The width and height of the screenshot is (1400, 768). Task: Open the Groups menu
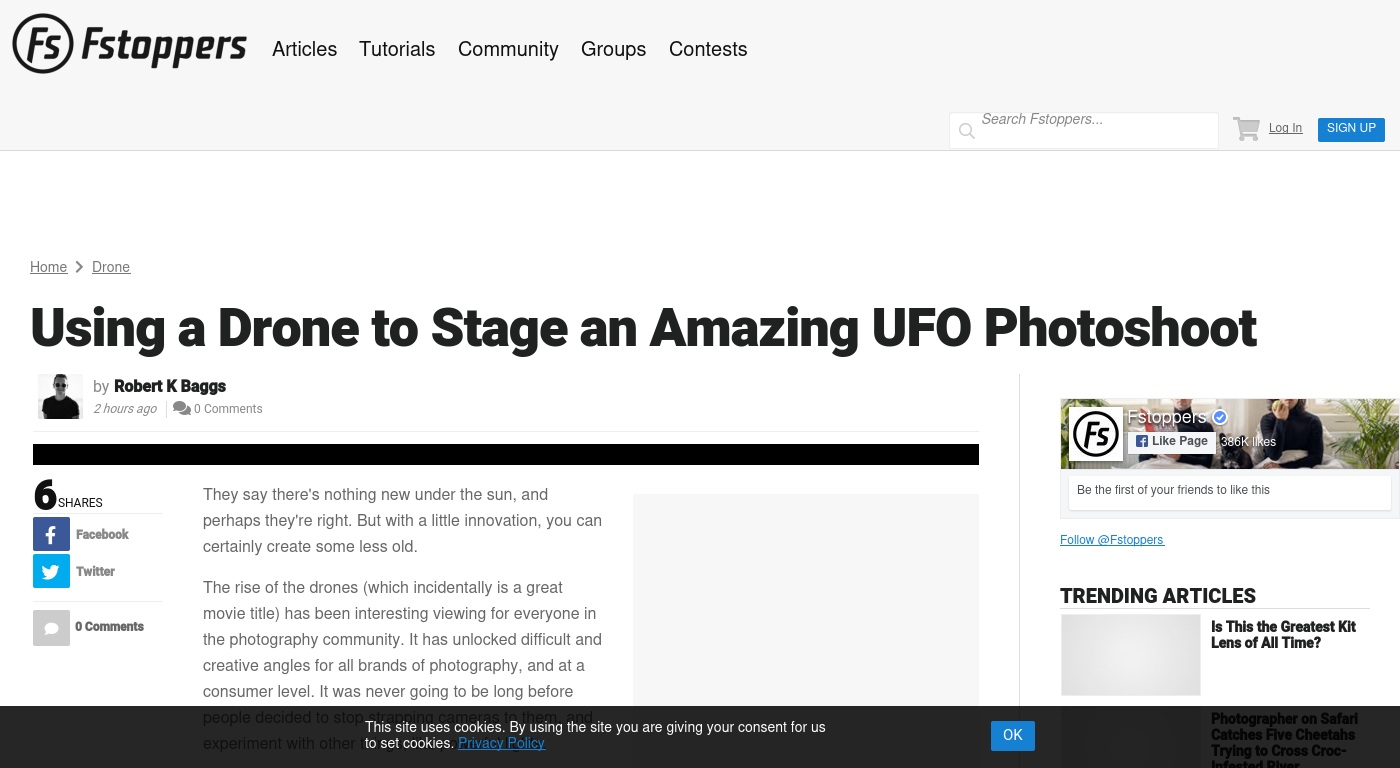click(613, 49)
